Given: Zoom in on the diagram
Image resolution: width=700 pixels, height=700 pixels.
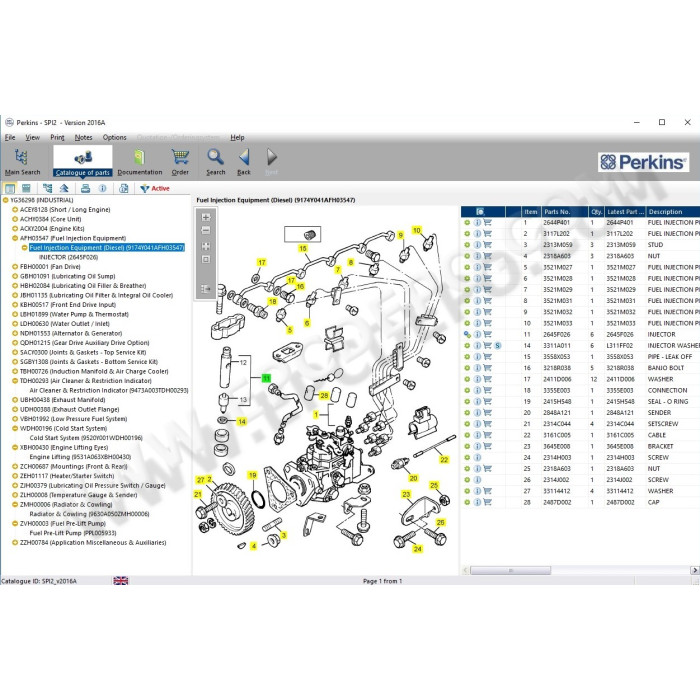Looking at the screenshot, I should point(206,217).
